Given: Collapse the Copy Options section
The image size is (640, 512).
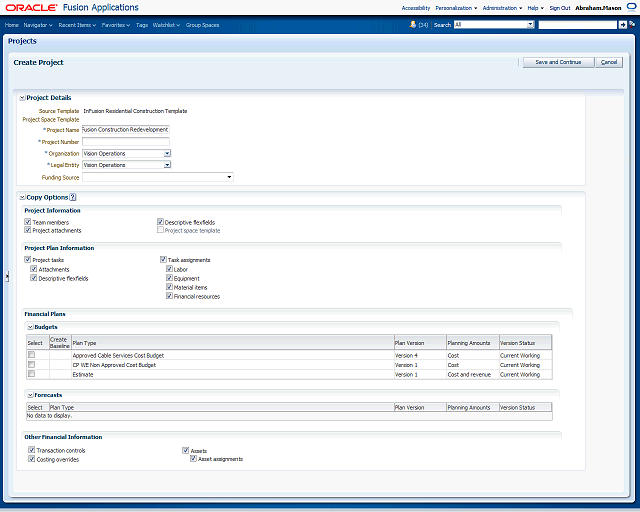Looking at the screenshot, I should pos(22,198).
